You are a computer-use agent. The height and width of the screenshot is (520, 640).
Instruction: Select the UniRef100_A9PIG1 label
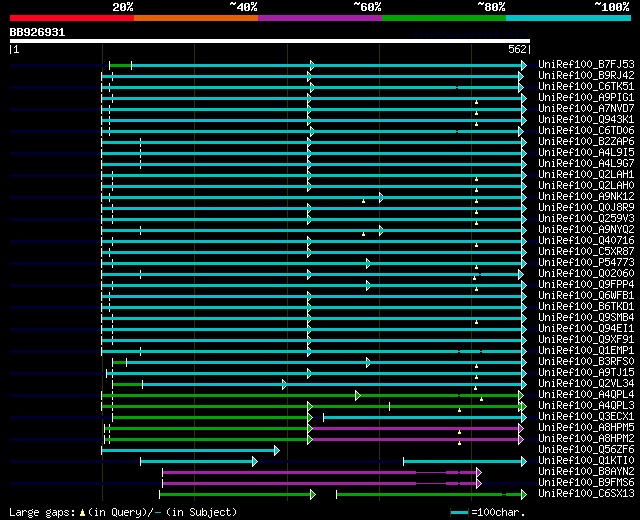click(586, 98)
